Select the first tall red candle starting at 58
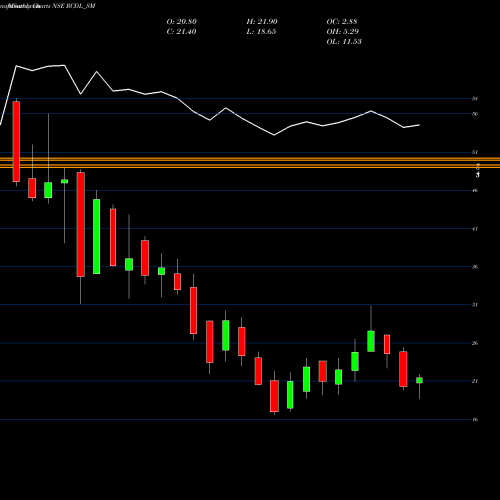500x500 pixels. pos(16,142)
